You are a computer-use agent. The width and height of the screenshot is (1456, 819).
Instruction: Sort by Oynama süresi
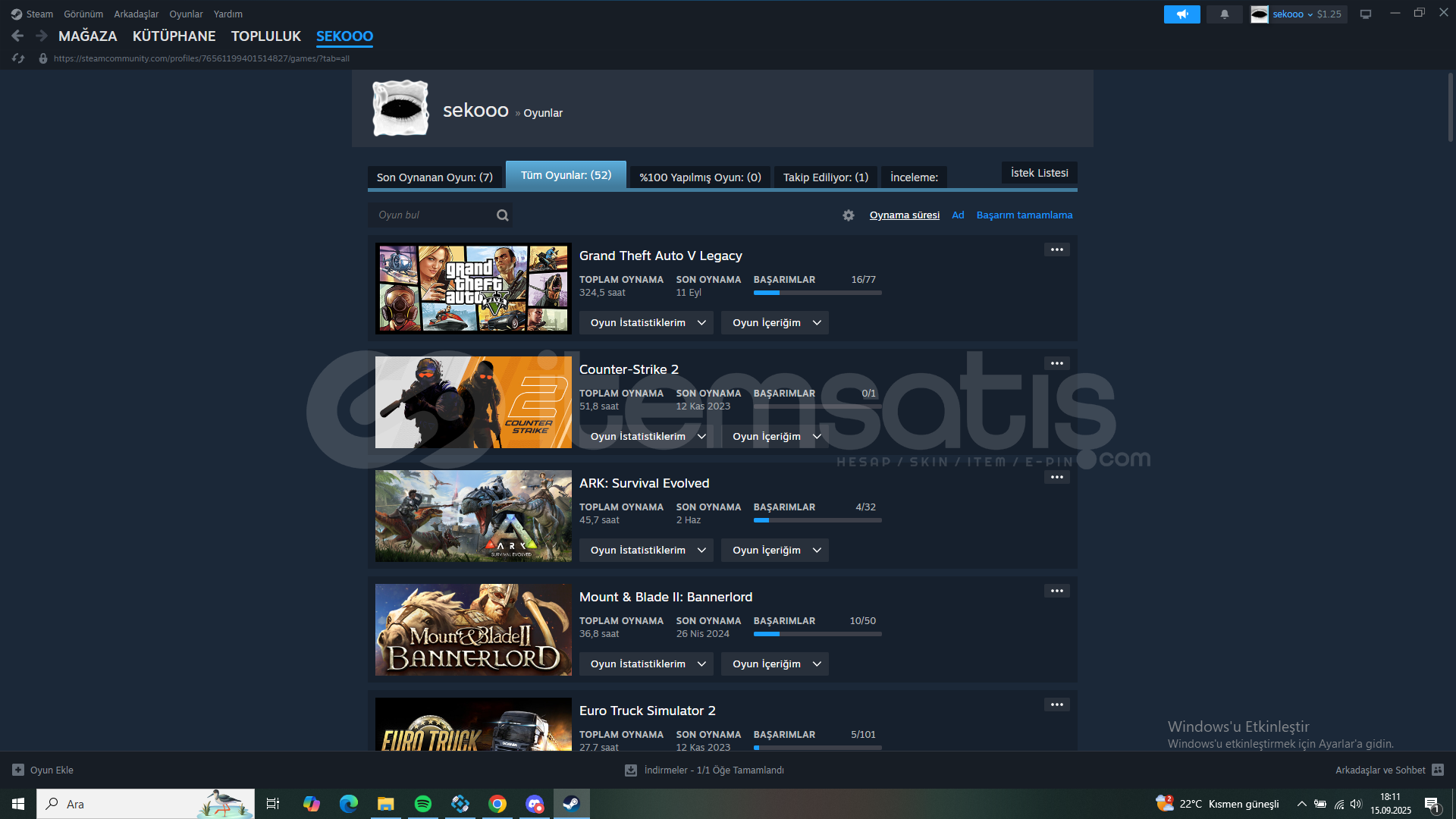[905, 215]
